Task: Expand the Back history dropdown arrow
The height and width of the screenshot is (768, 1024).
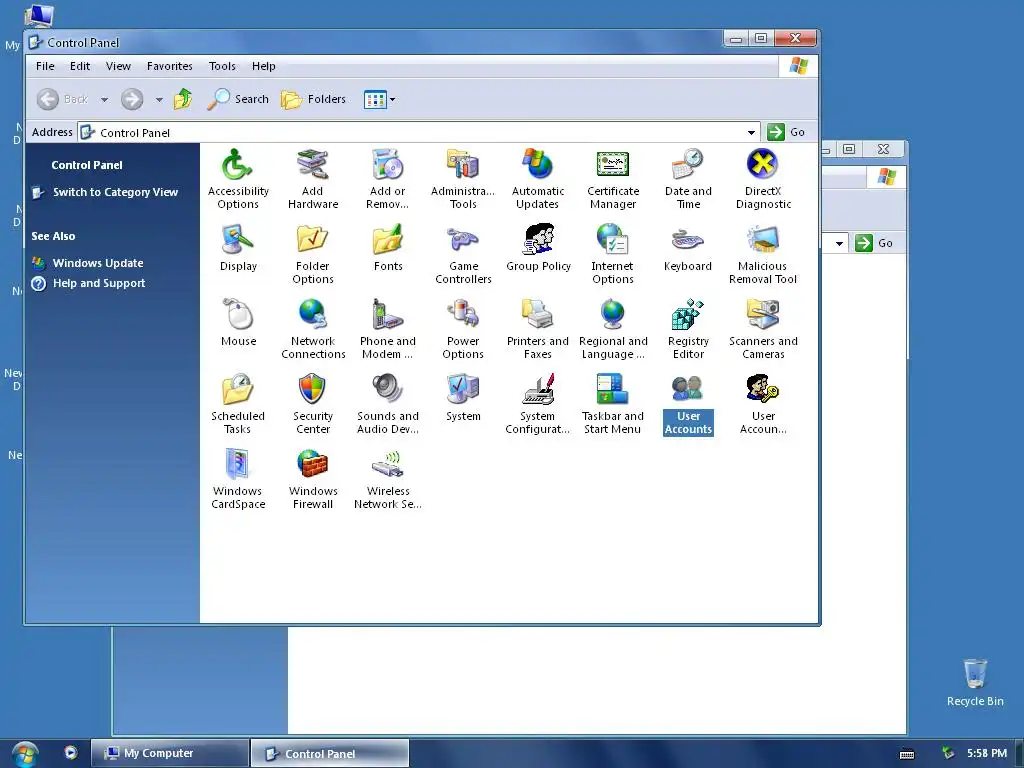Action: pyautogui.click(x=104, y=99)
